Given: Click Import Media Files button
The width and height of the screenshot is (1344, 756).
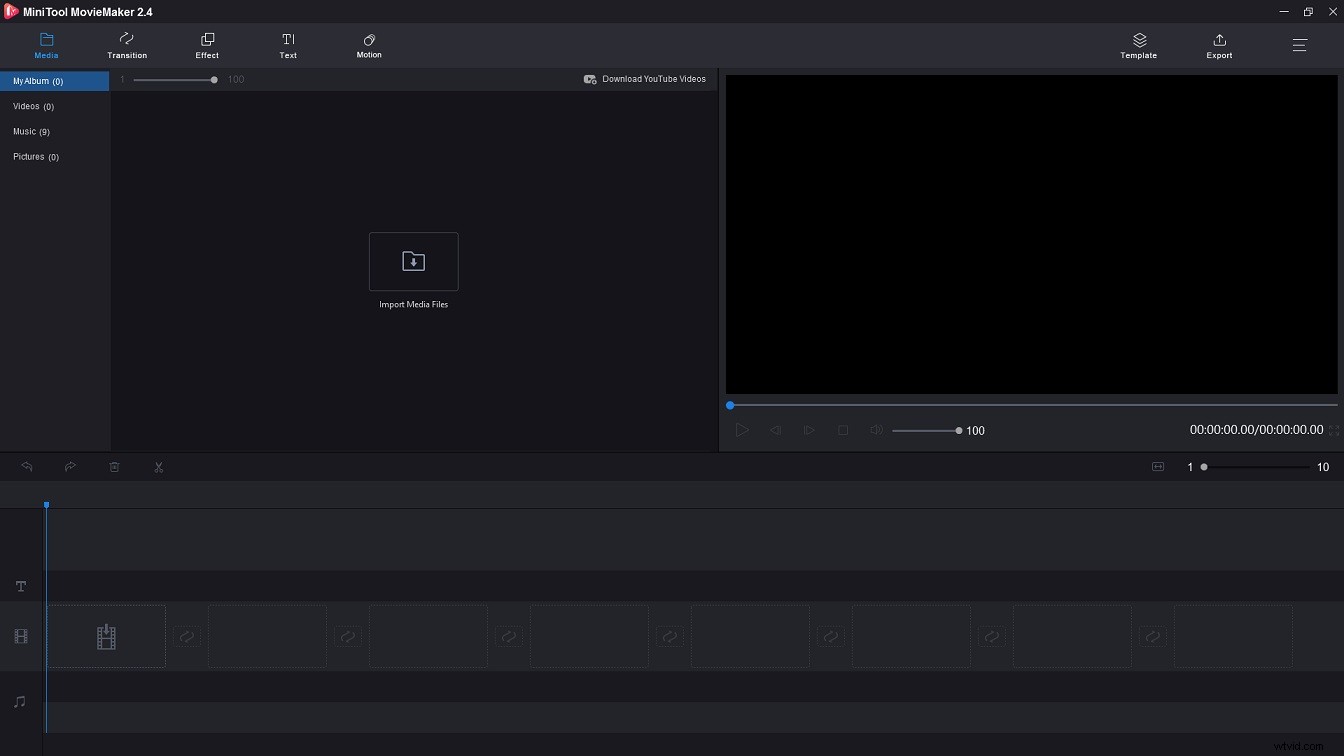Looking at the screenshot, I should click(x=413, y=262).
